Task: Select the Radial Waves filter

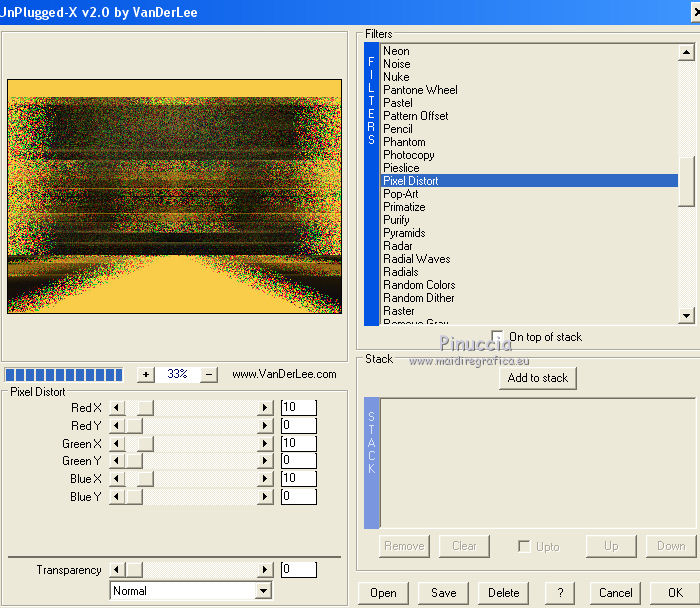Action: click(x=416, y=259)
